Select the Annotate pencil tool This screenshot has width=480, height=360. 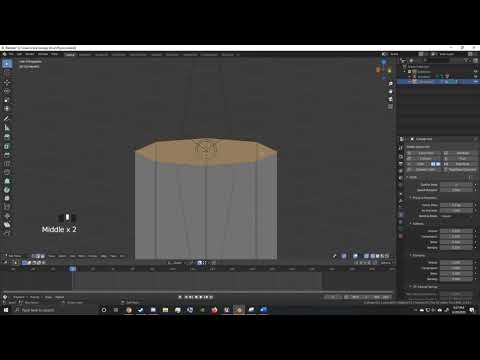[7, 118]
